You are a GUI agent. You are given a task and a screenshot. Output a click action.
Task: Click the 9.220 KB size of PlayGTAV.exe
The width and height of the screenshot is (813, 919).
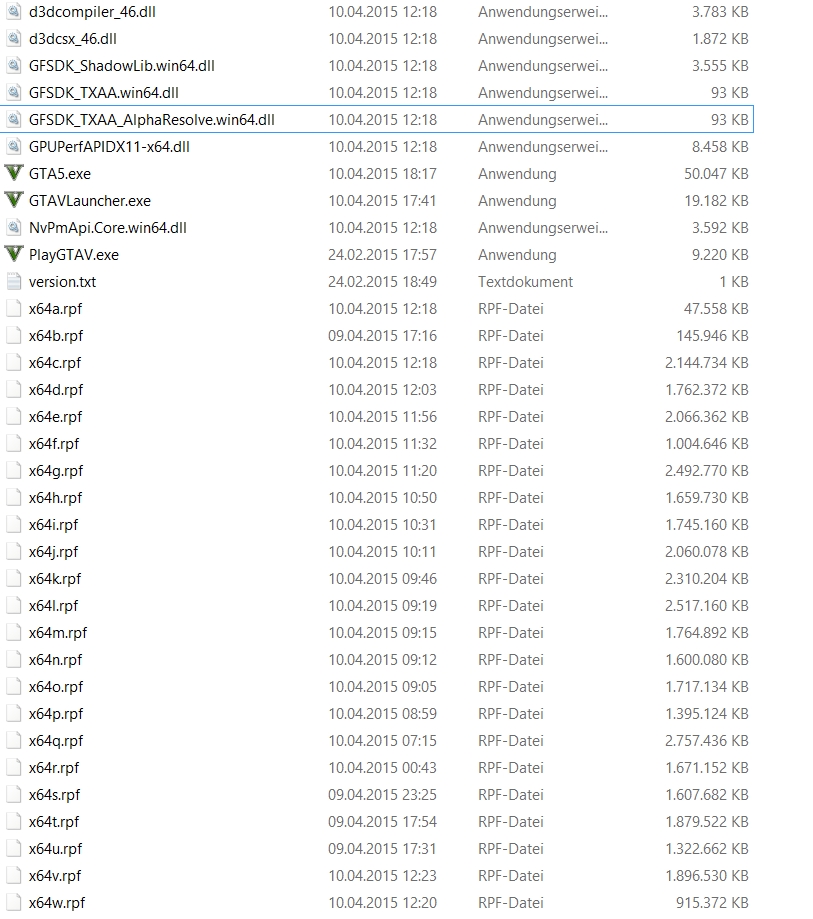720,255
